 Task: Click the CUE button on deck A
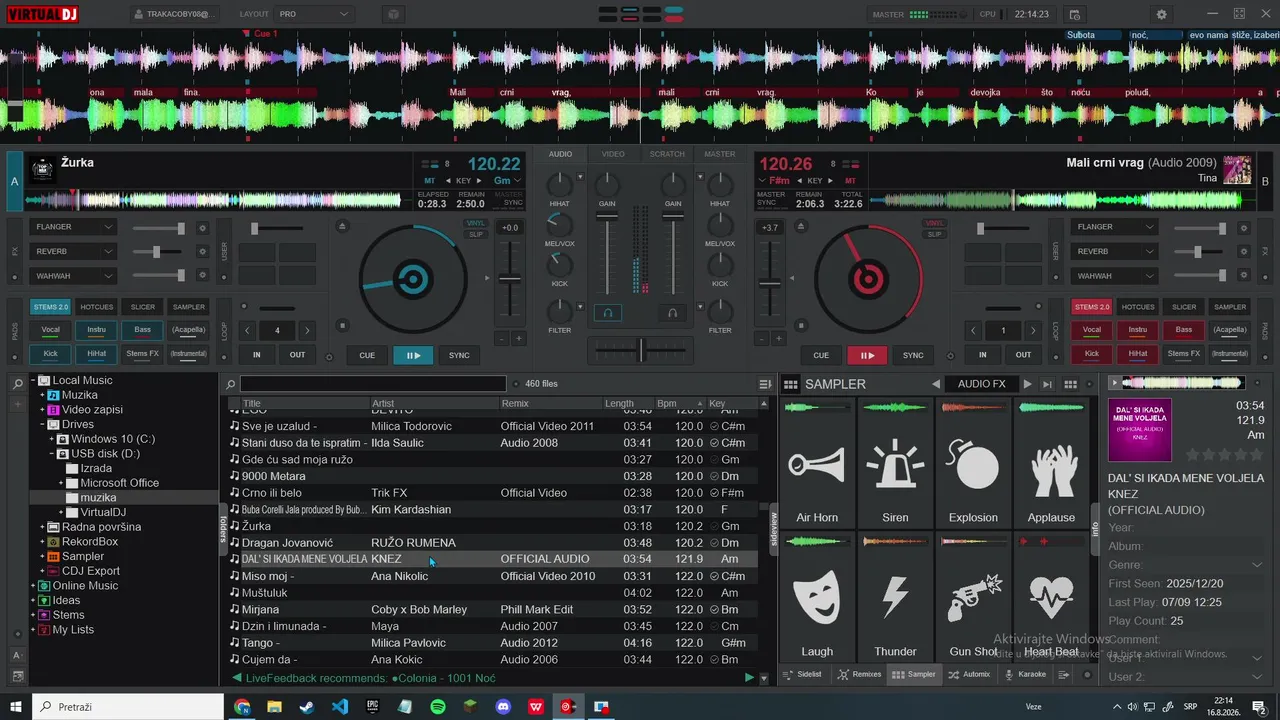click(367, 355)
